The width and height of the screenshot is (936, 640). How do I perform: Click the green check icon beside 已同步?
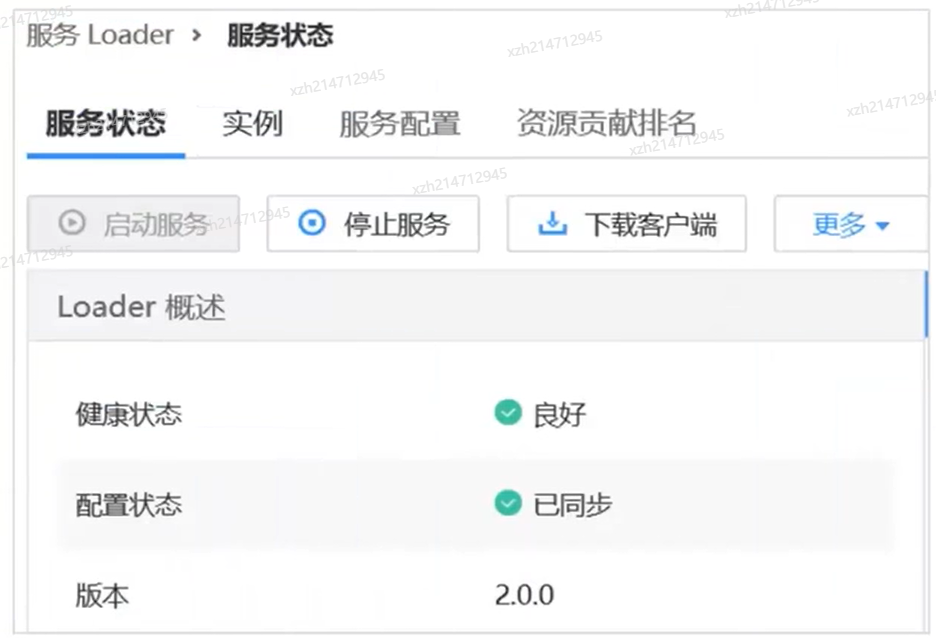[x=508, y=502]
